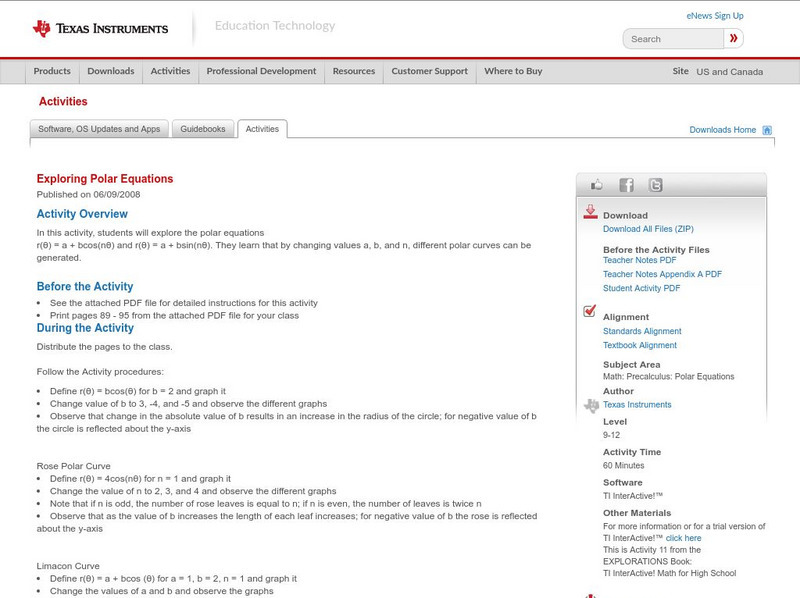Click the Exploring Polar Equations title
This screenshot has height=598, width=800.
(x=105, y=179)
